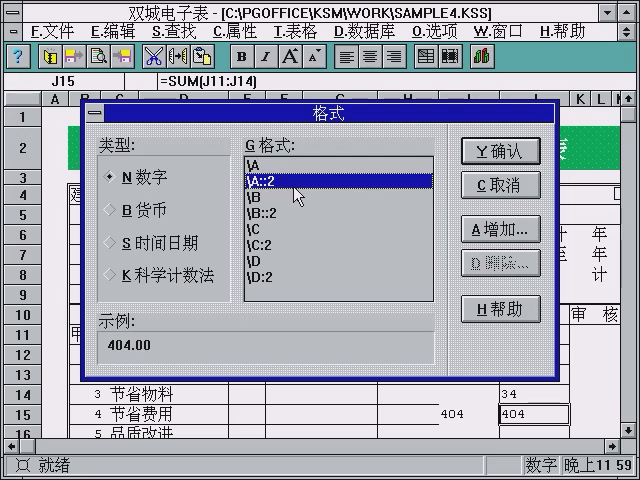This screenshot has height=480, width=640.
Task: Open the O.选项 options menu
Action: point(435,31)
